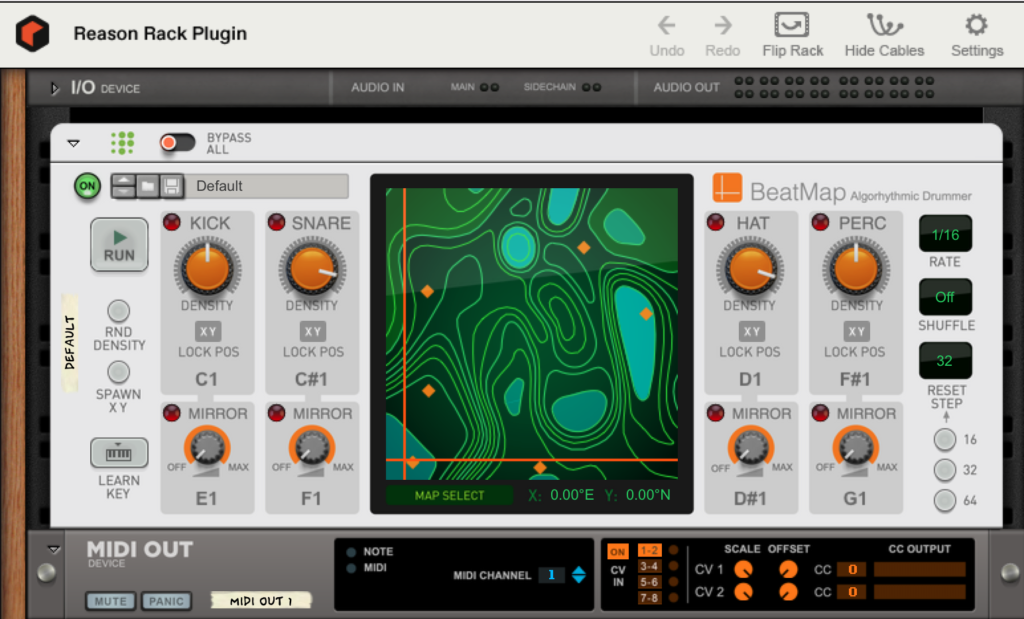
Task: Start the pattern with the RUN button
Action: [119, 245]
